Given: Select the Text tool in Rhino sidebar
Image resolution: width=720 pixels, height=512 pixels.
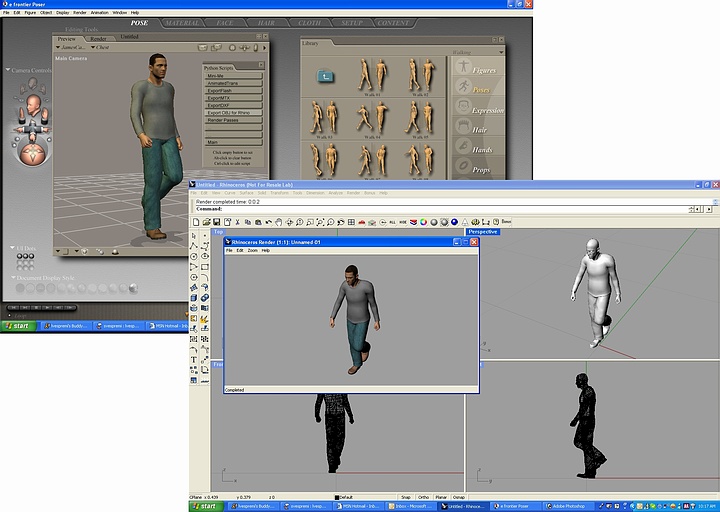Looking at the screenshot, I should click(194, 360).
